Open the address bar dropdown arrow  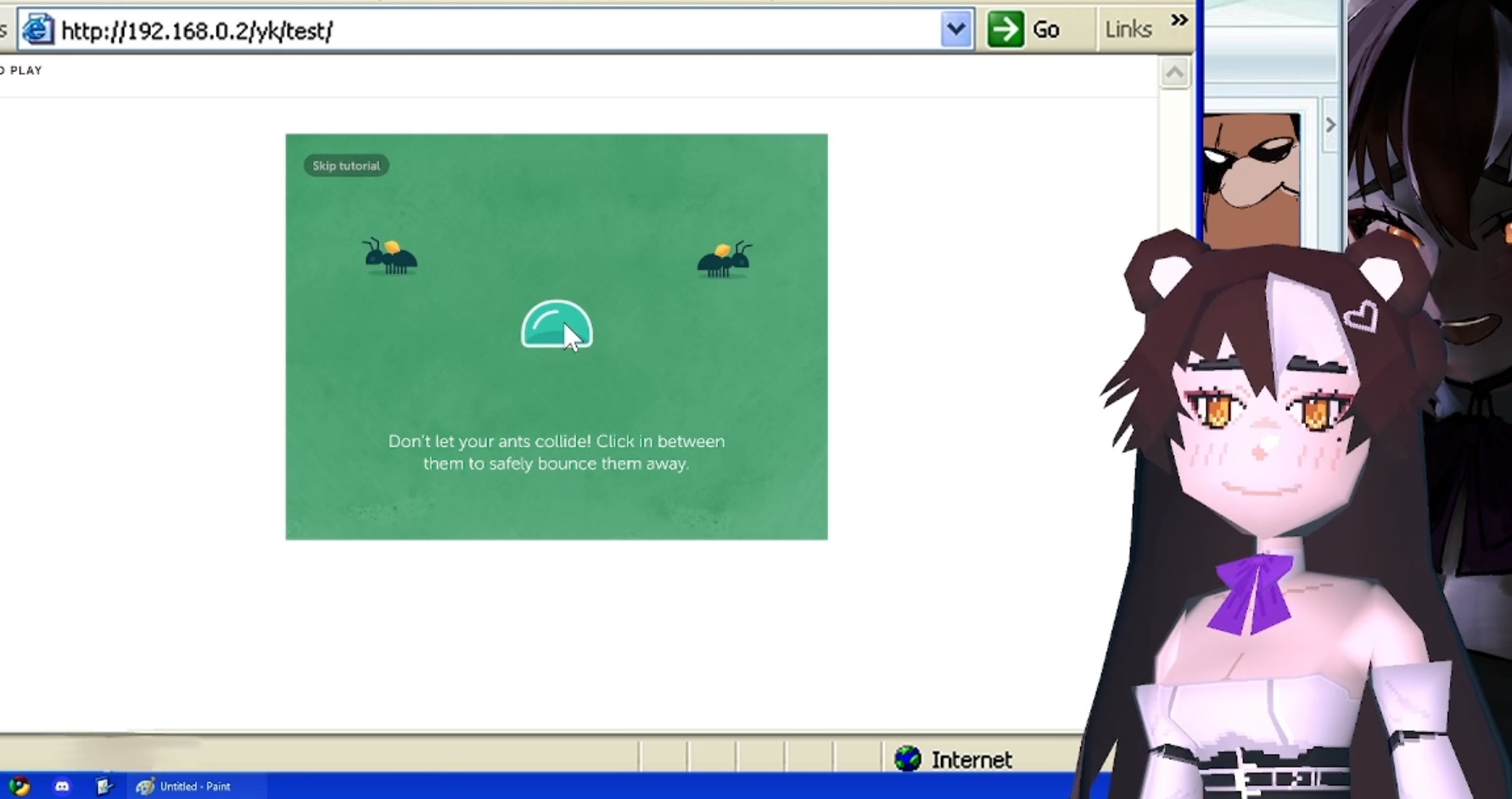956,30
